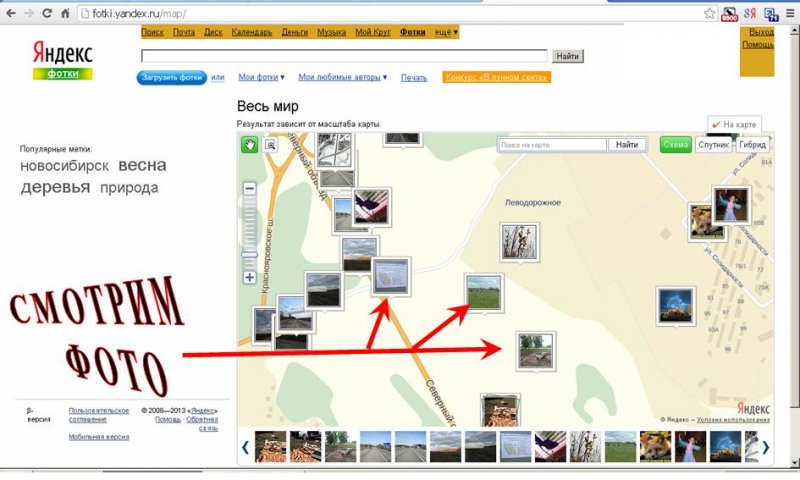This screenshot has width=800, height=480.
Task: Open the Печать link
Action: coord(414,78)
